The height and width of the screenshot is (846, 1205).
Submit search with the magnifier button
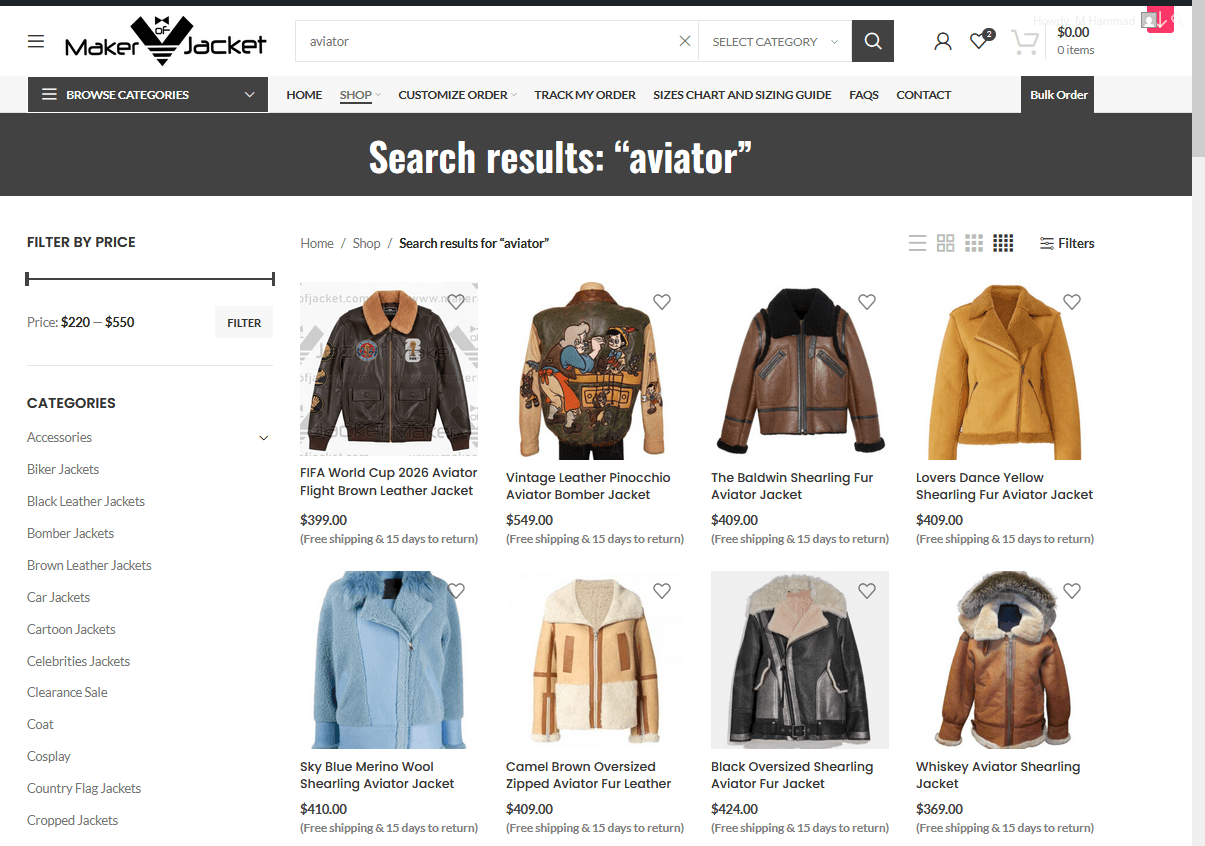[873, 41]
